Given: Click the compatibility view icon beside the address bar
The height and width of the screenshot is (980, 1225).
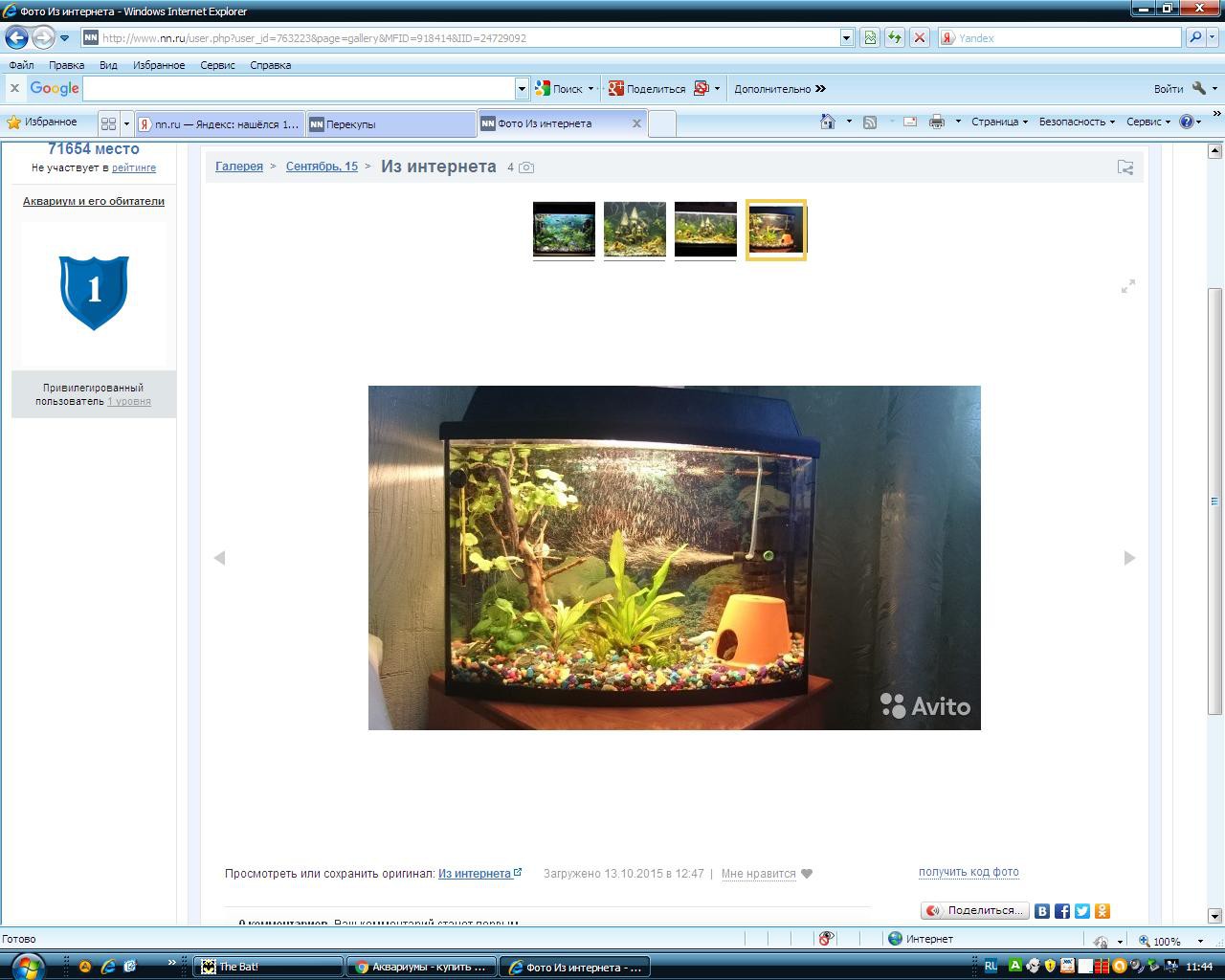Looking at the screenshot, I should [870, 38].
